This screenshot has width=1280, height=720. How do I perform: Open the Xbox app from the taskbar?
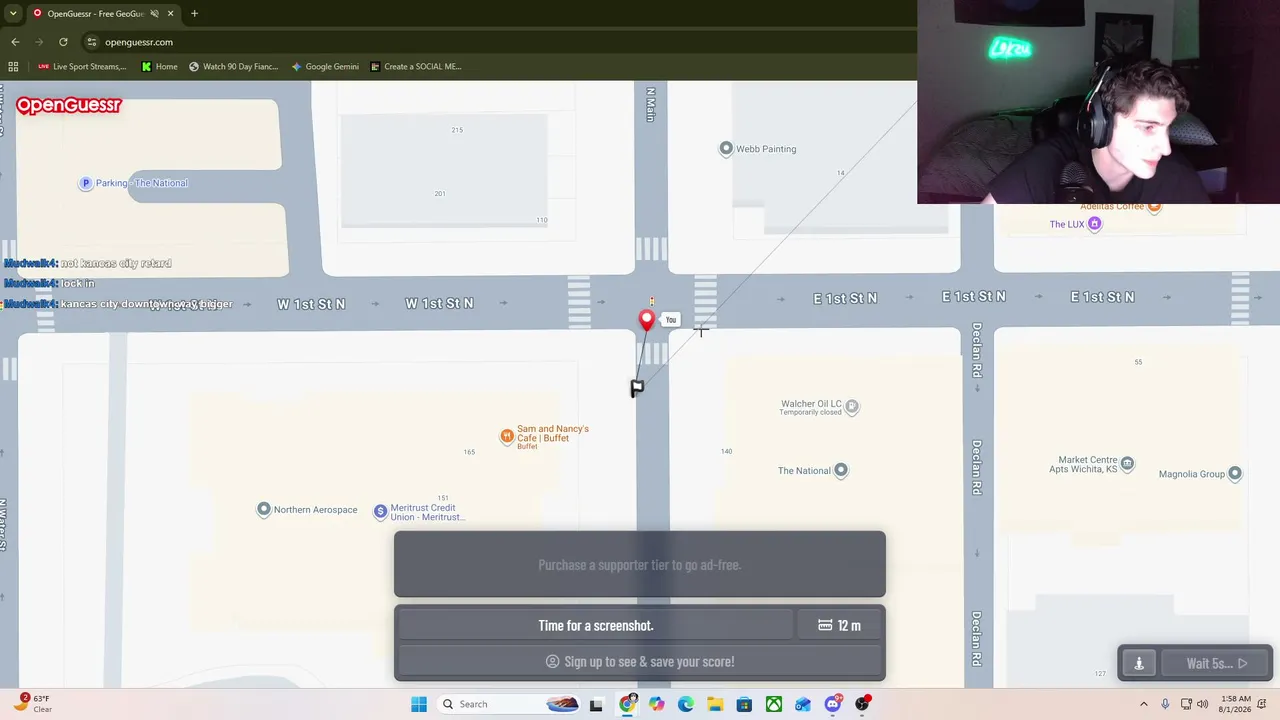coord(774,704)
